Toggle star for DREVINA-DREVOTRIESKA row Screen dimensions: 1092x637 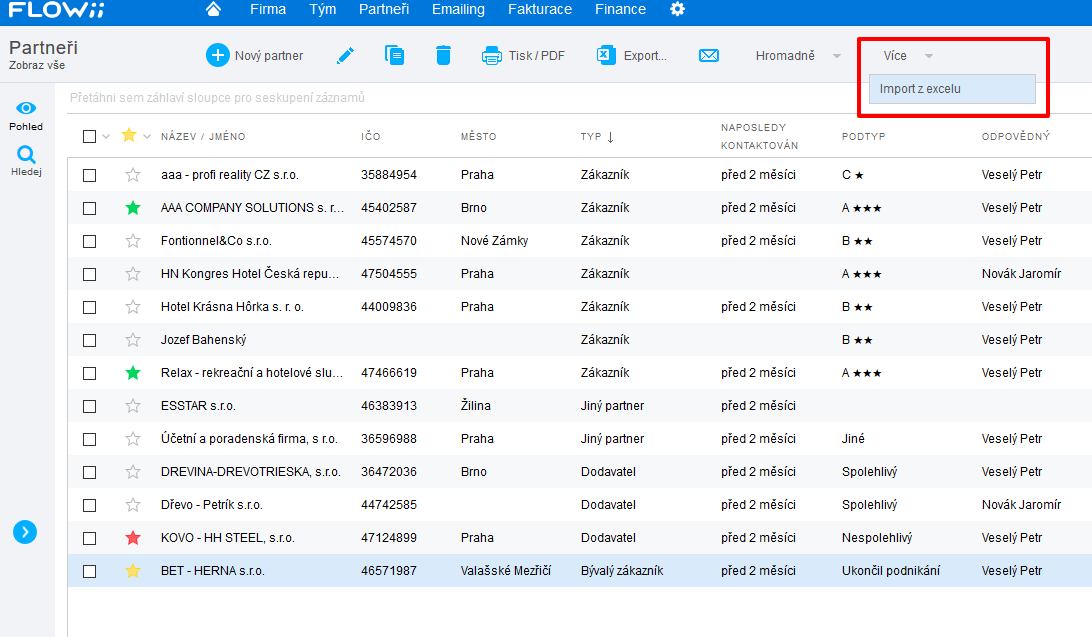(133, 472)
